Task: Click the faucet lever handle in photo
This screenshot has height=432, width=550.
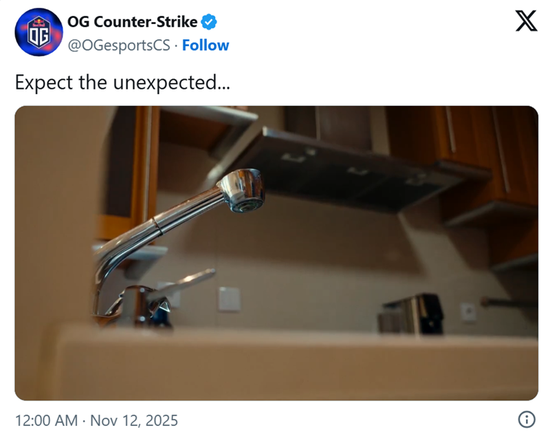Action: [183, 281]
